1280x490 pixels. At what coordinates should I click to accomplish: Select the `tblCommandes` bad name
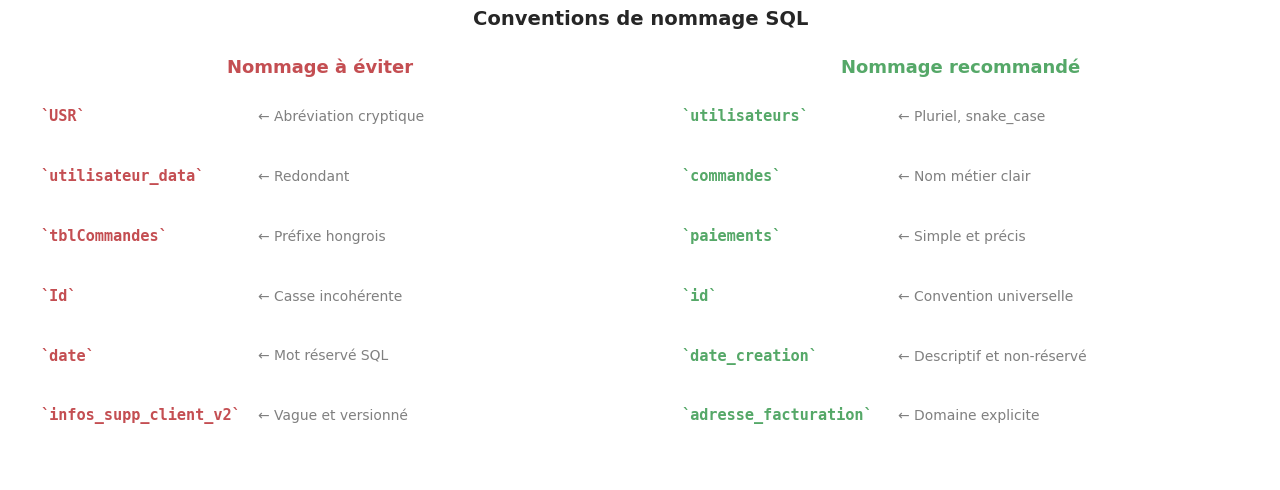[103, 237]
